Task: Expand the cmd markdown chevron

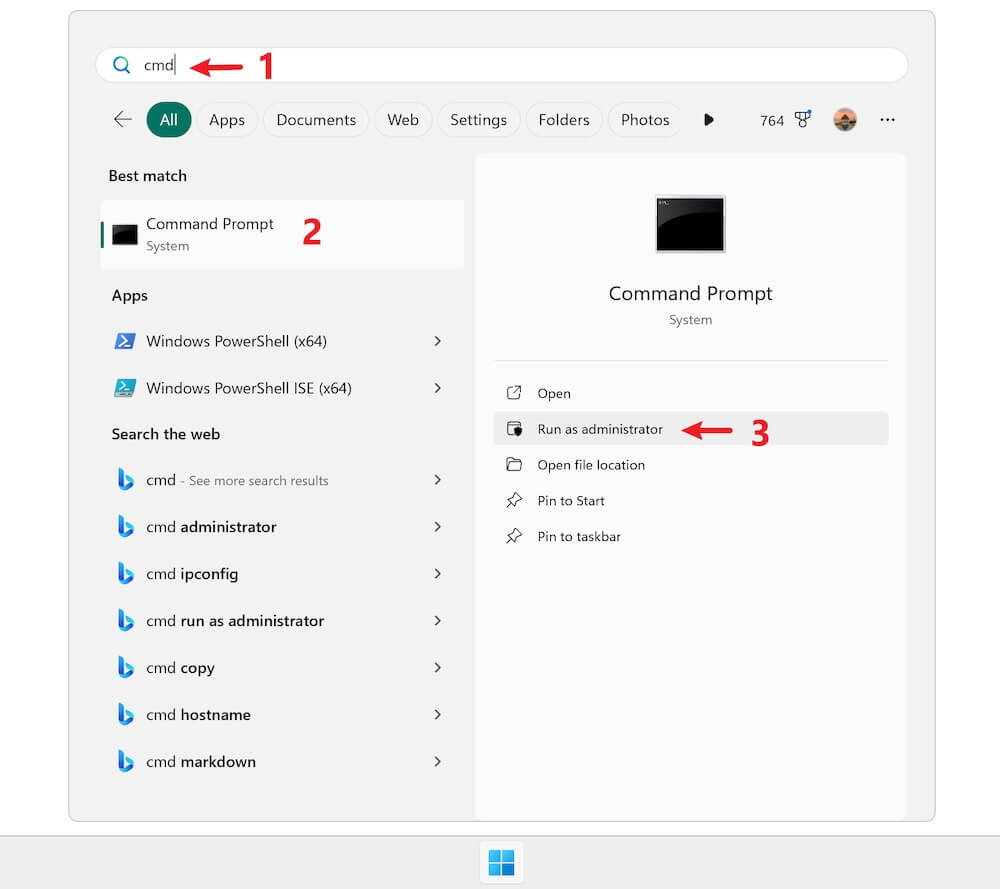Action: click(x=438, y=761)
